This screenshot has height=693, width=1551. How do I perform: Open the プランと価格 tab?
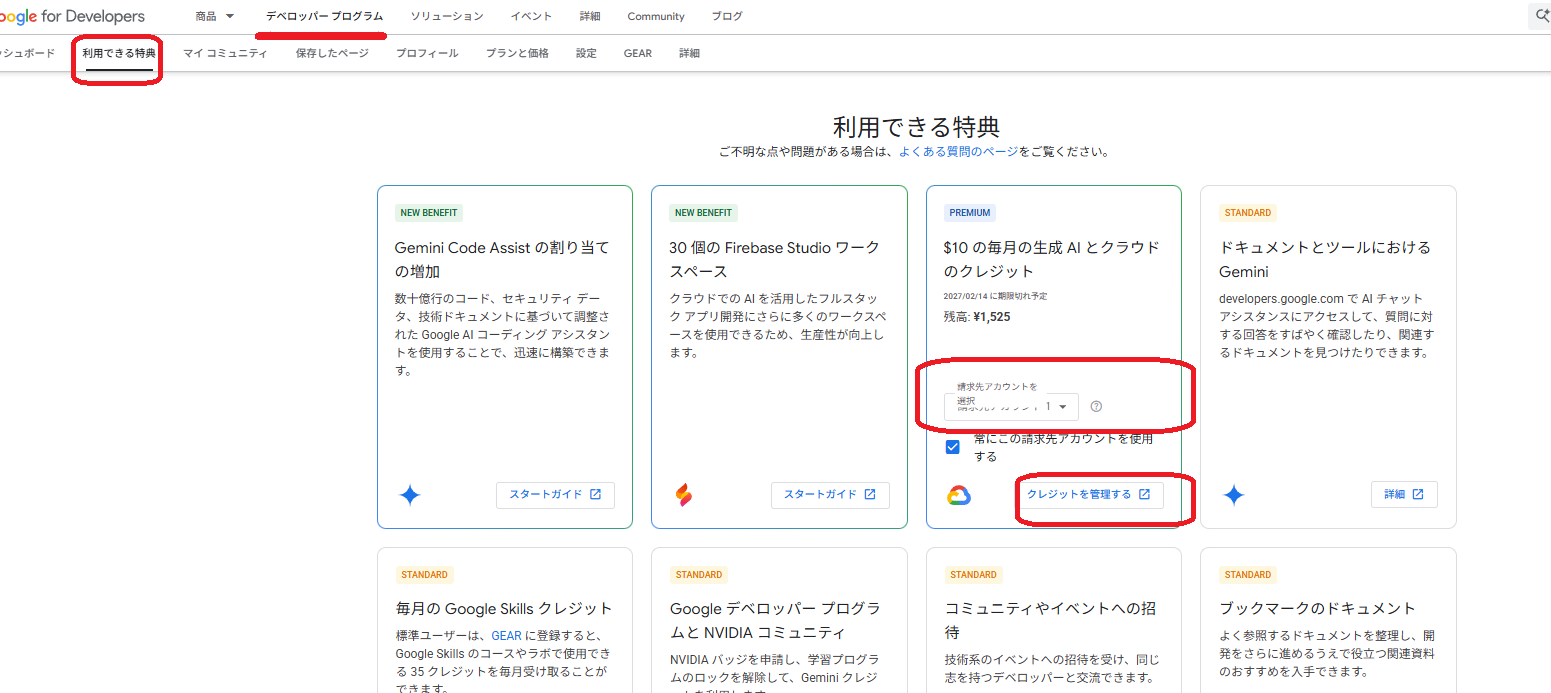pos(516,53)
